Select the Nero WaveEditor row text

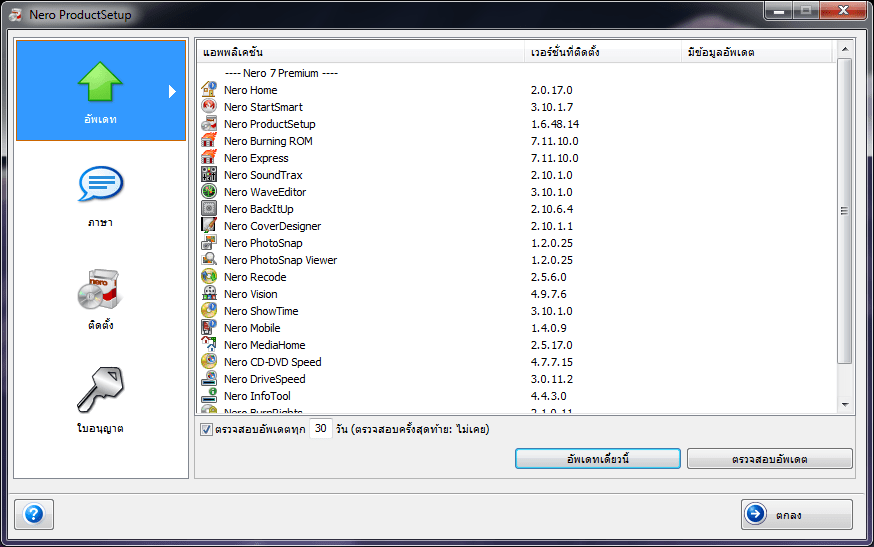pyautogui.click(x=265, y=192)
